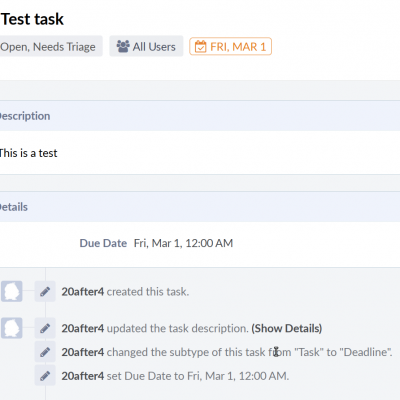The image size is (400, 400).
Task: Click pencil icon next to 'updated the task description'
Action: [x=45, y=328]
